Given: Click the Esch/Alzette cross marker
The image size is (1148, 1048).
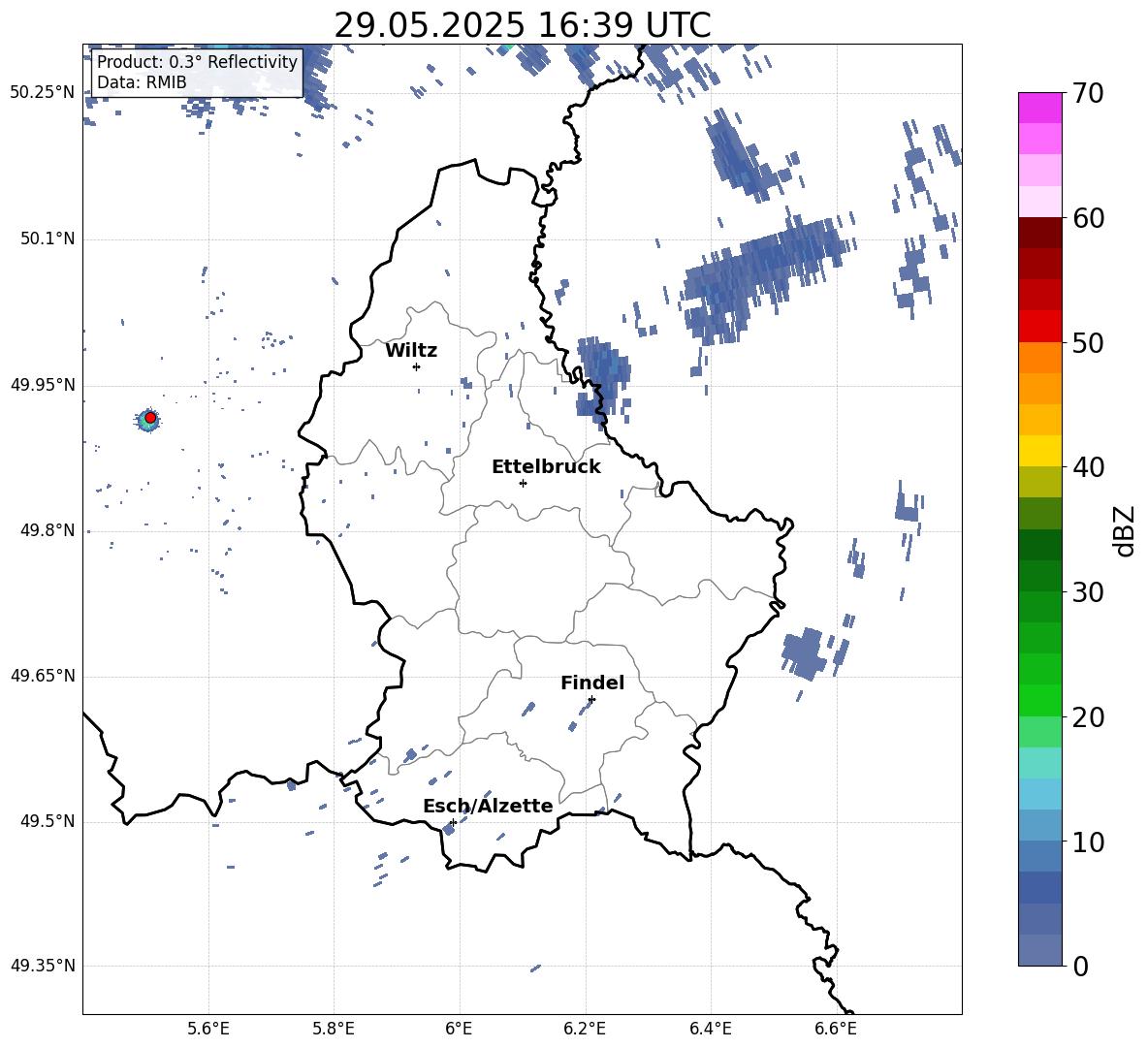Looking at the screenshot, I should 453,822.
